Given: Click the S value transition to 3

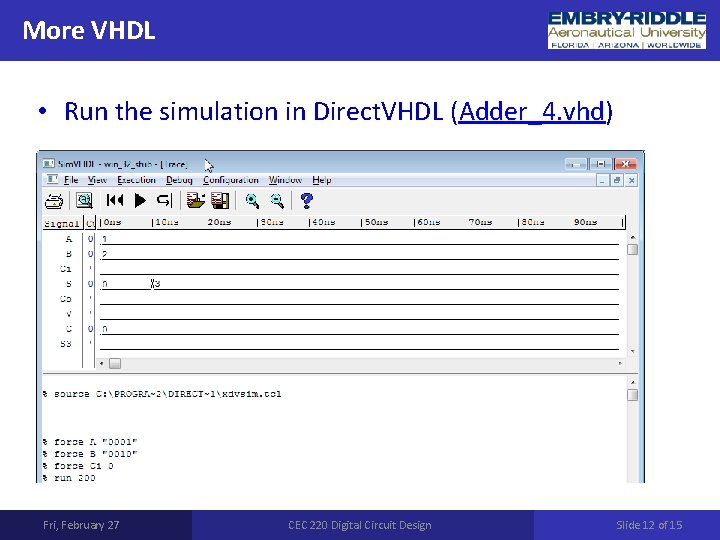Looking at the screenshot, I should [155, 284].
